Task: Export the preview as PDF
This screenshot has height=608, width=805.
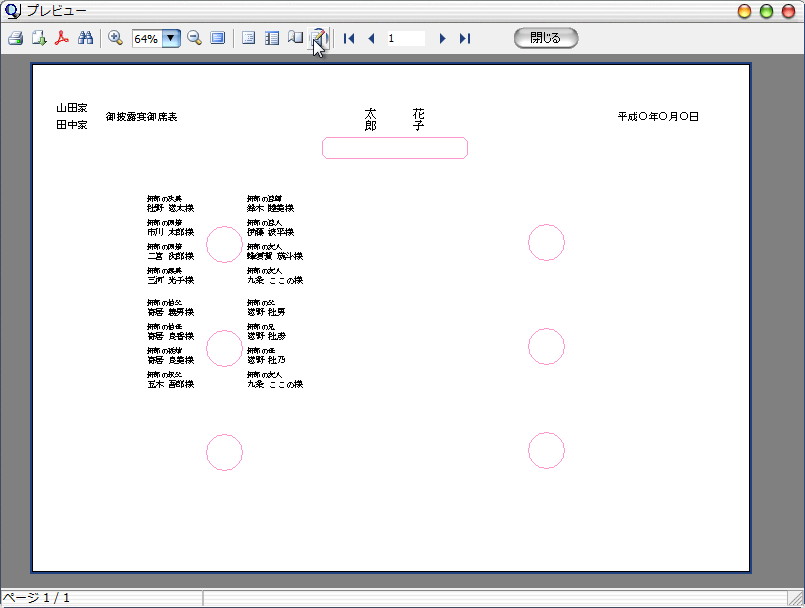Action: [62, 38]
